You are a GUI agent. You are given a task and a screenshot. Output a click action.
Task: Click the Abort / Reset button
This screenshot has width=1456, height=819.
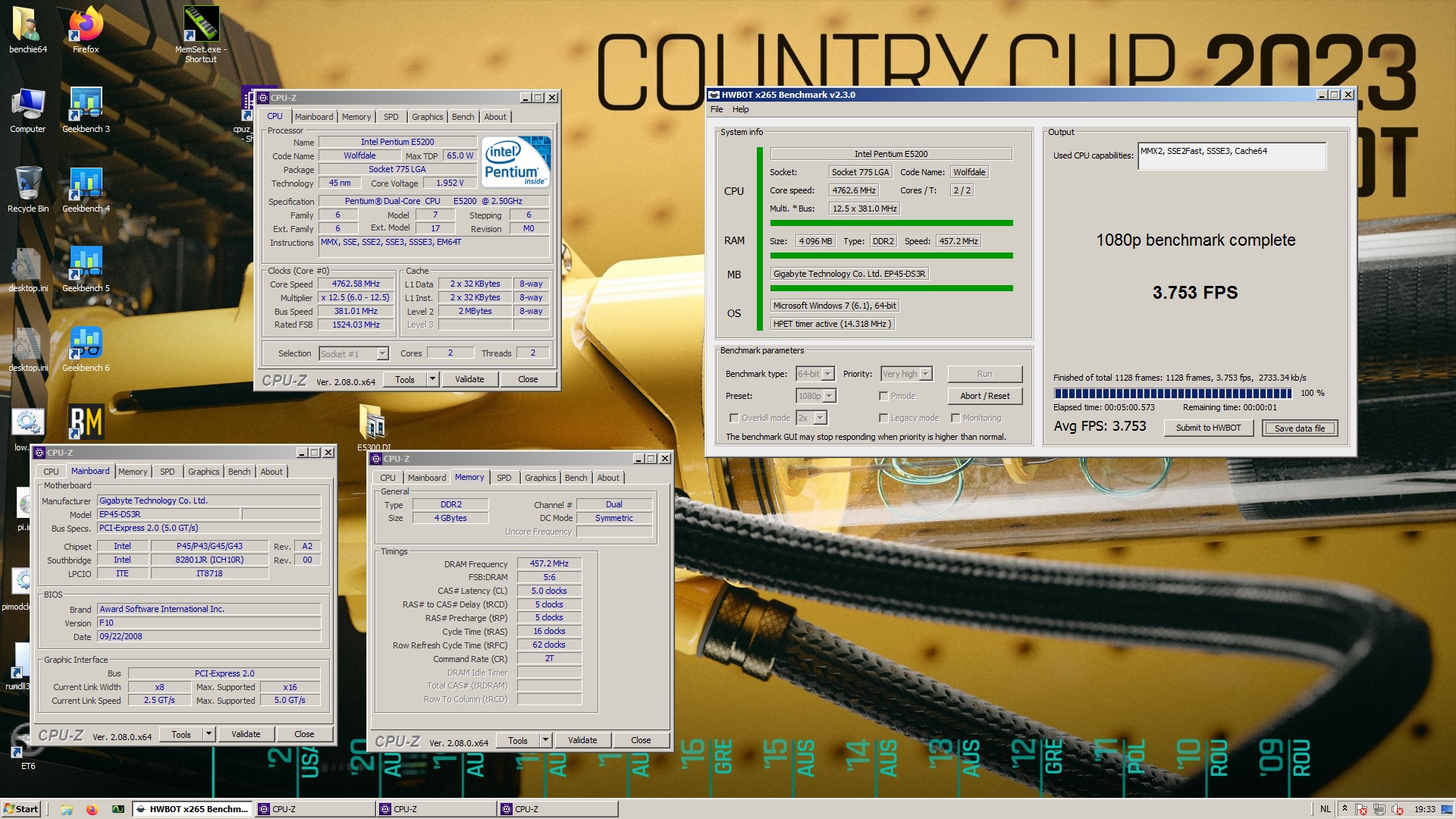point(984,396)
